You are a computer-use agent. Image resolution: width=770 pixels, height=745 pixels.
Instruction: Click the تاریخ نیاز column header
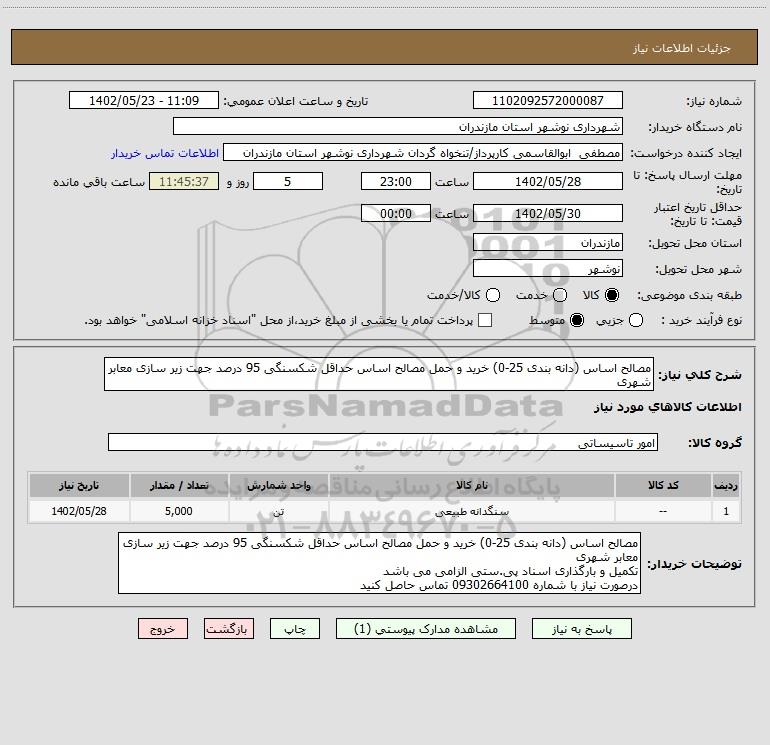79,485
